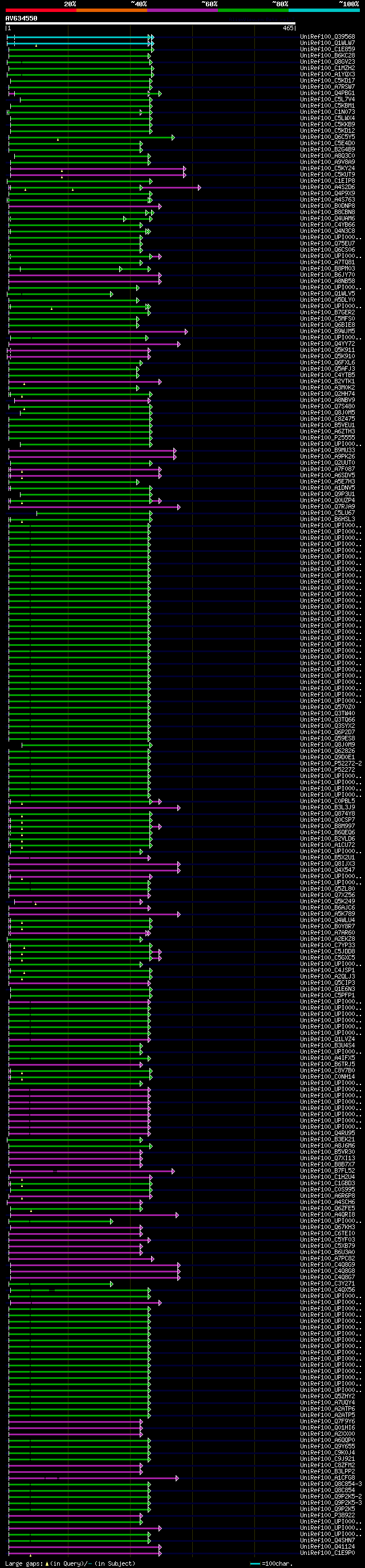The width and height of the screenshot is (365, 1568).
Task: Select the UniRef100_A1CFG8 entry
Action: point(327,1478)
